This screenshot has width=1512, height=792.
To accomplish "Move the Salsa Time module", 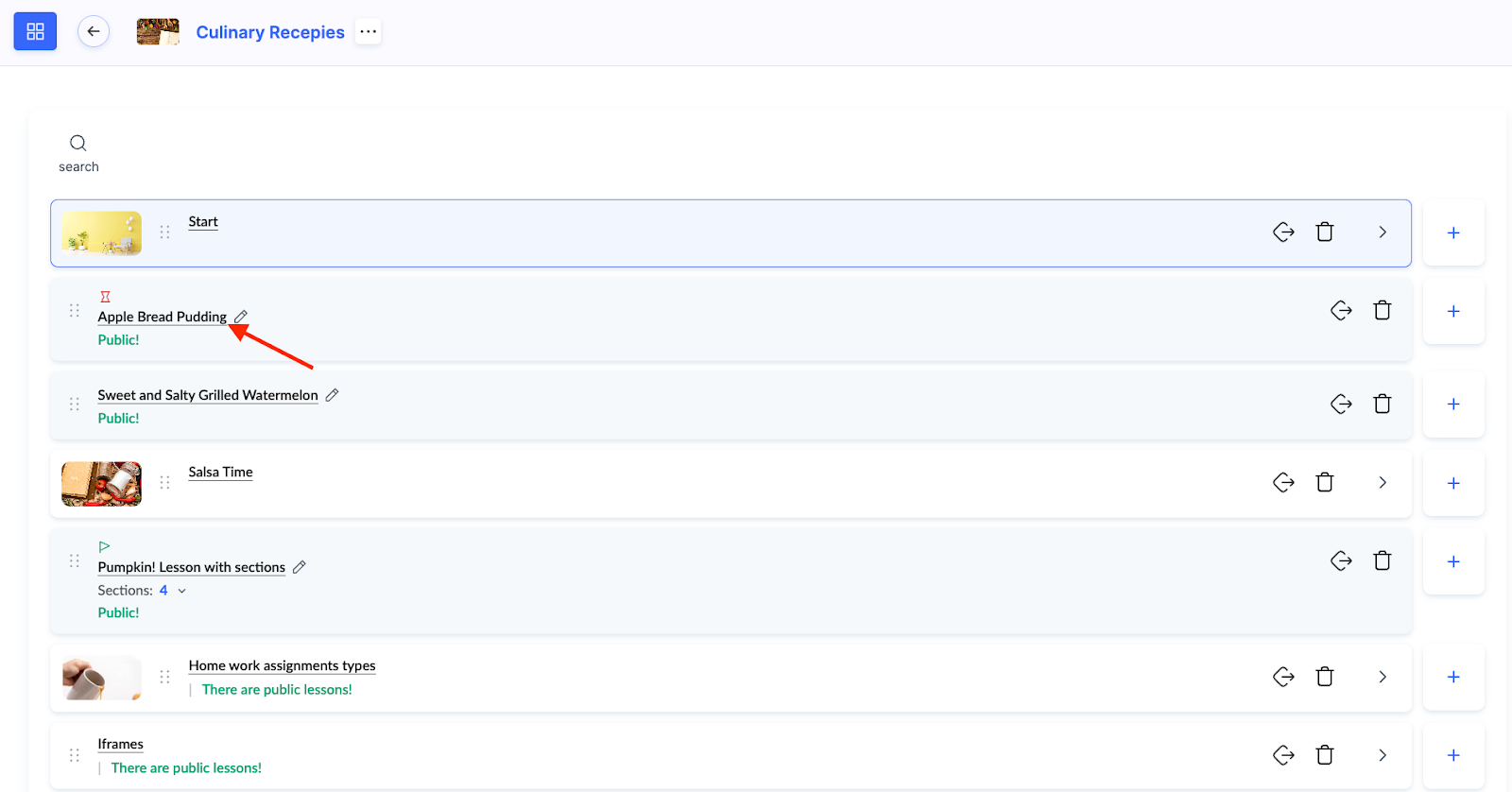I will (1283, 482).
